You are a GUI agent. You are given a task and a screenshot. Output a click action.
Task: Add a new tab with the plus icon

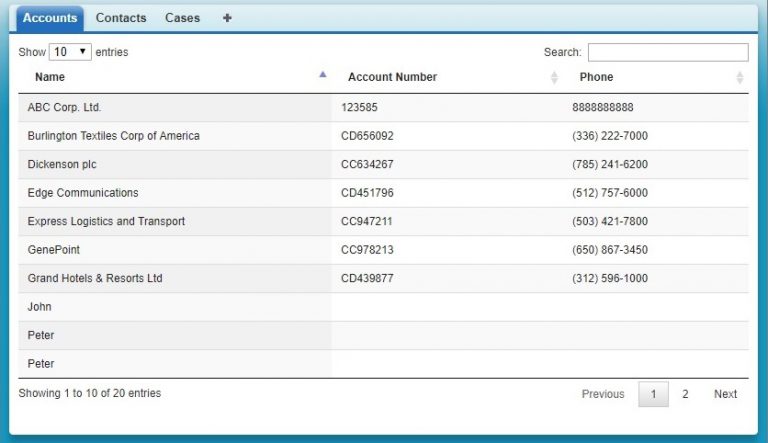pos(227,18)
